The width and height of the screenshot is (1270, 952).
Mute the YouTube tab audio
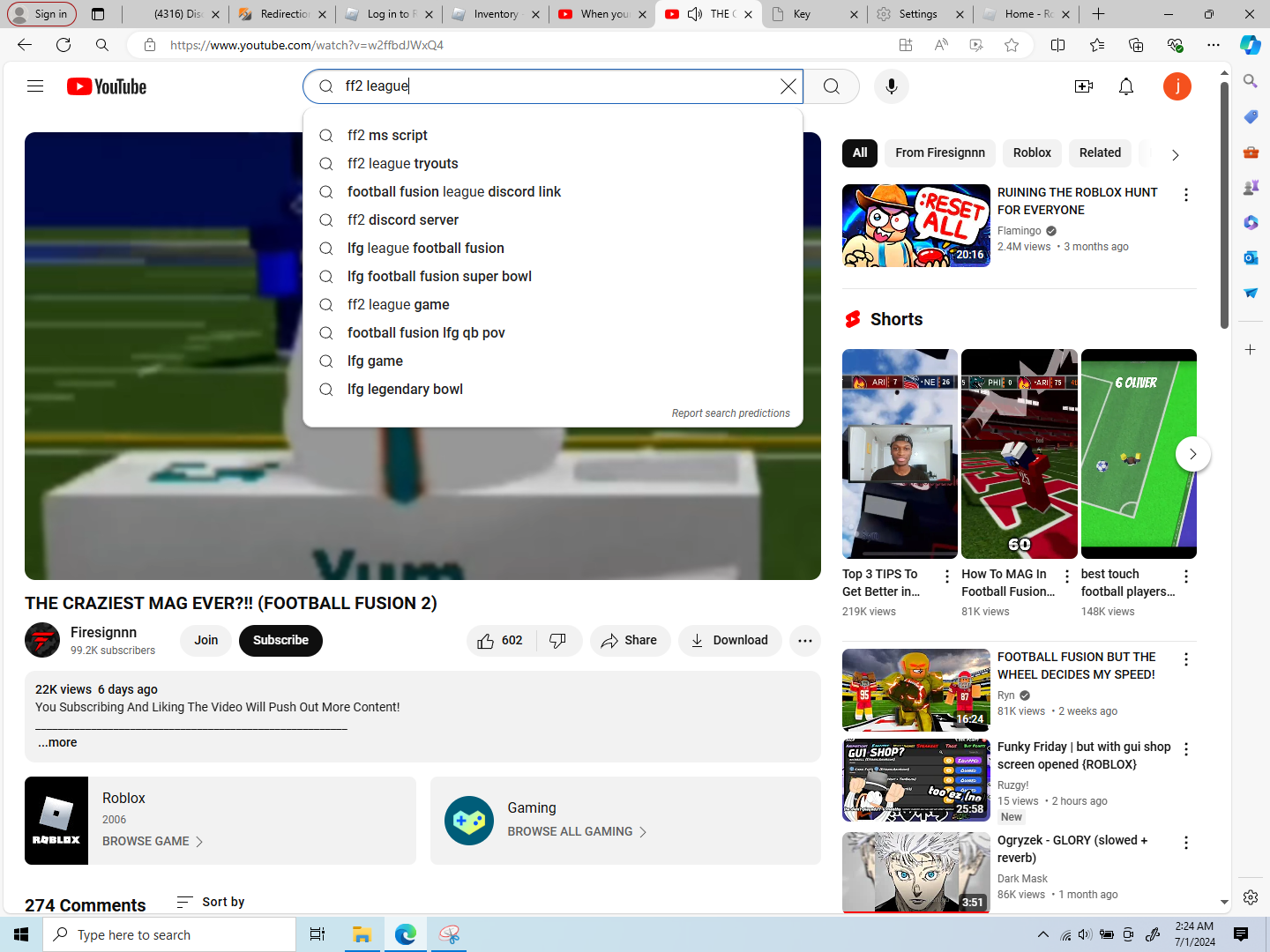(695, 14)
